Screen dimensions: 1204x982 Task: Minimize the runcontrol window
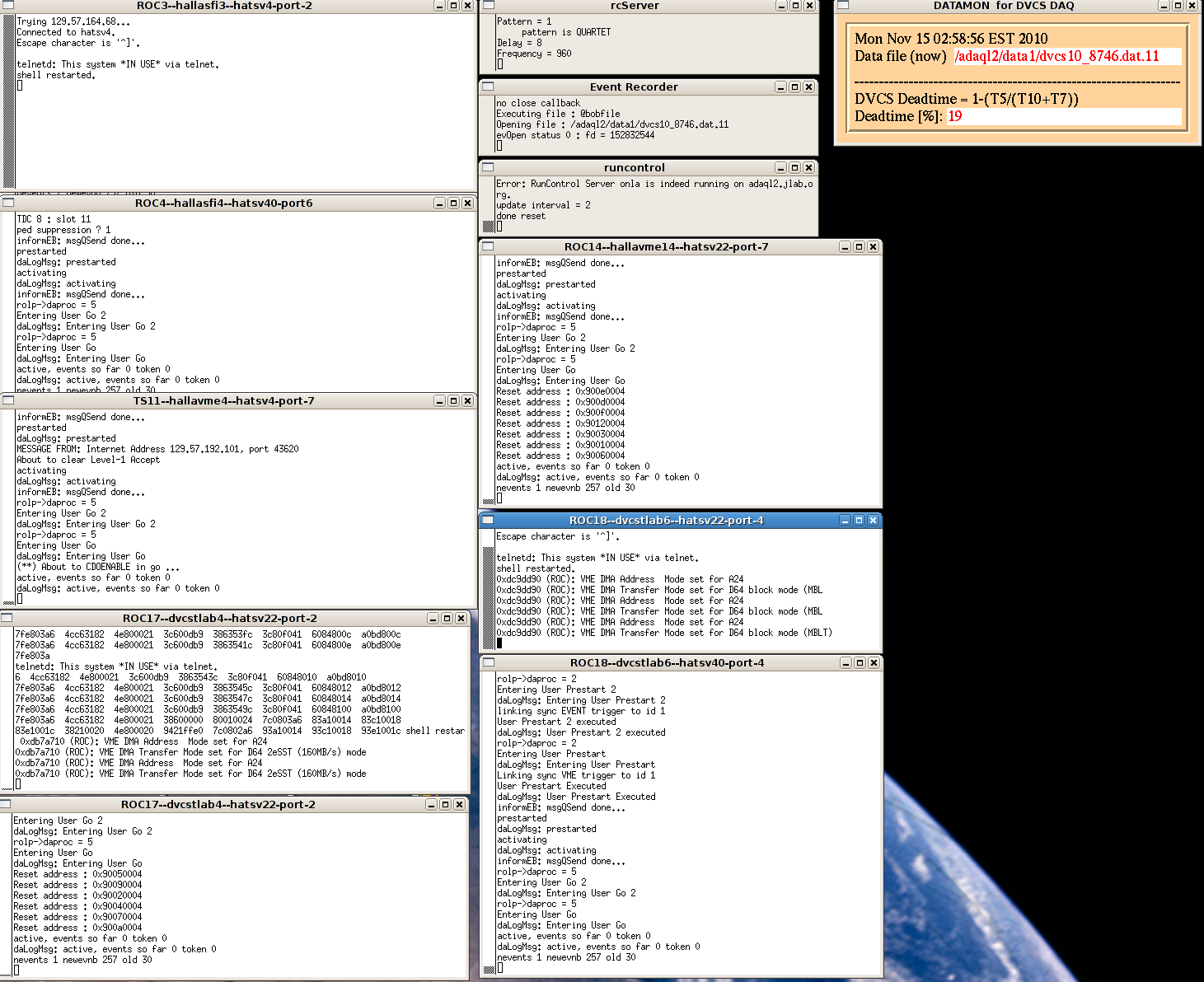point(780,167)
